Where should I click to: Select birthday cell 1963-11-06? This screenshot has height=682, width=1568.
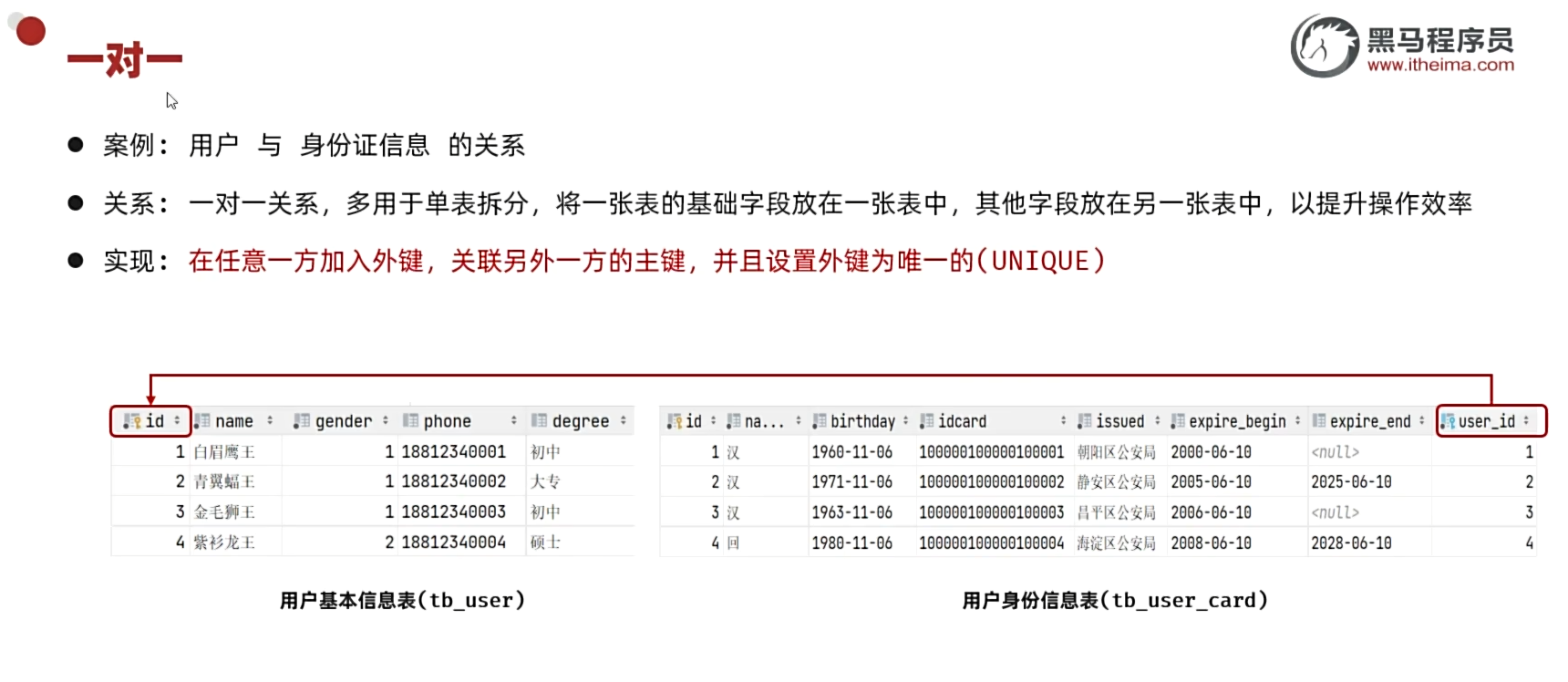point(852,512)
